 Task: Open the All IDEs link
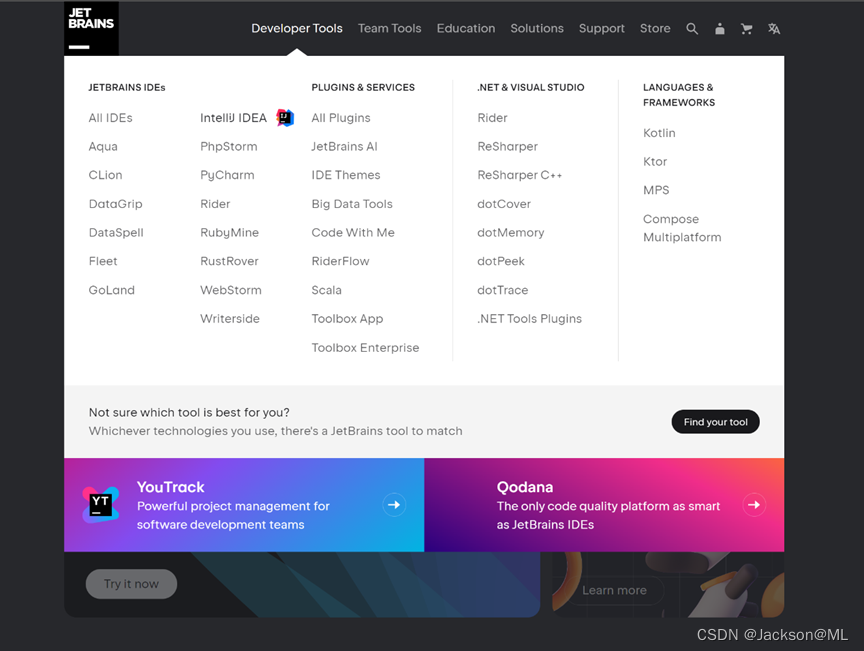tap(111, 117)
